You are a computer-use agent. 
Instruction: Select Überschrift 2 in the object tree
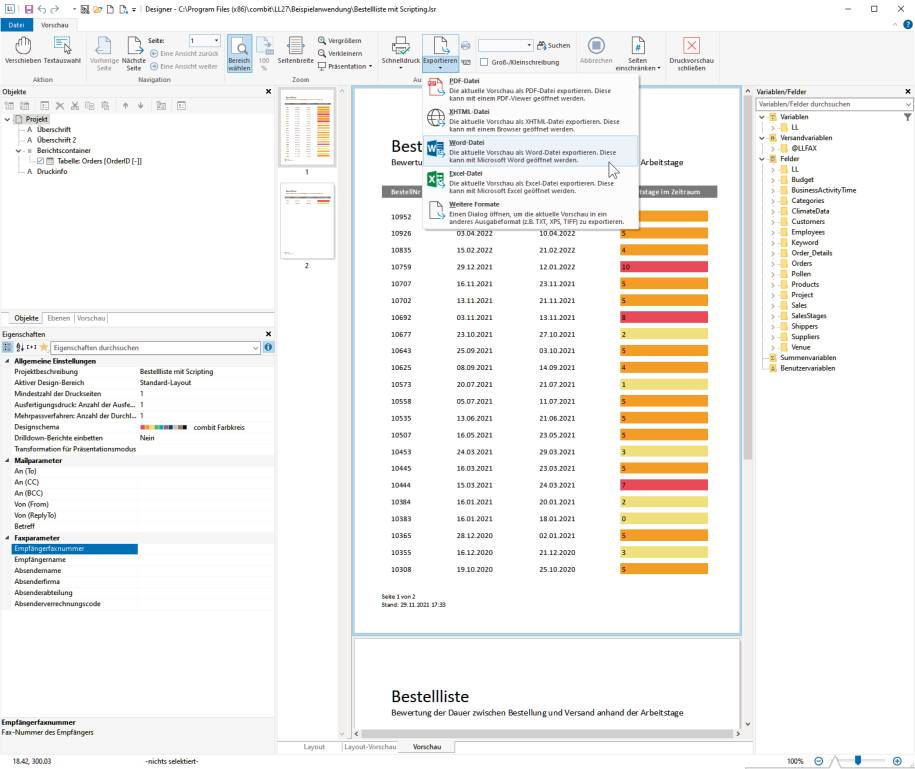coord(56,140)
